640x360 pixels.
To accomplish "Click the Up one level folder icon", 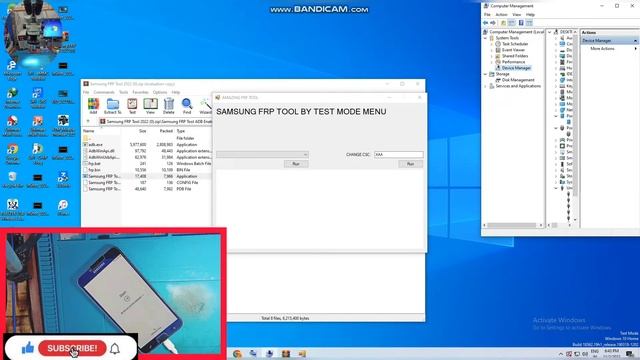I will click(x=503, y=23).
